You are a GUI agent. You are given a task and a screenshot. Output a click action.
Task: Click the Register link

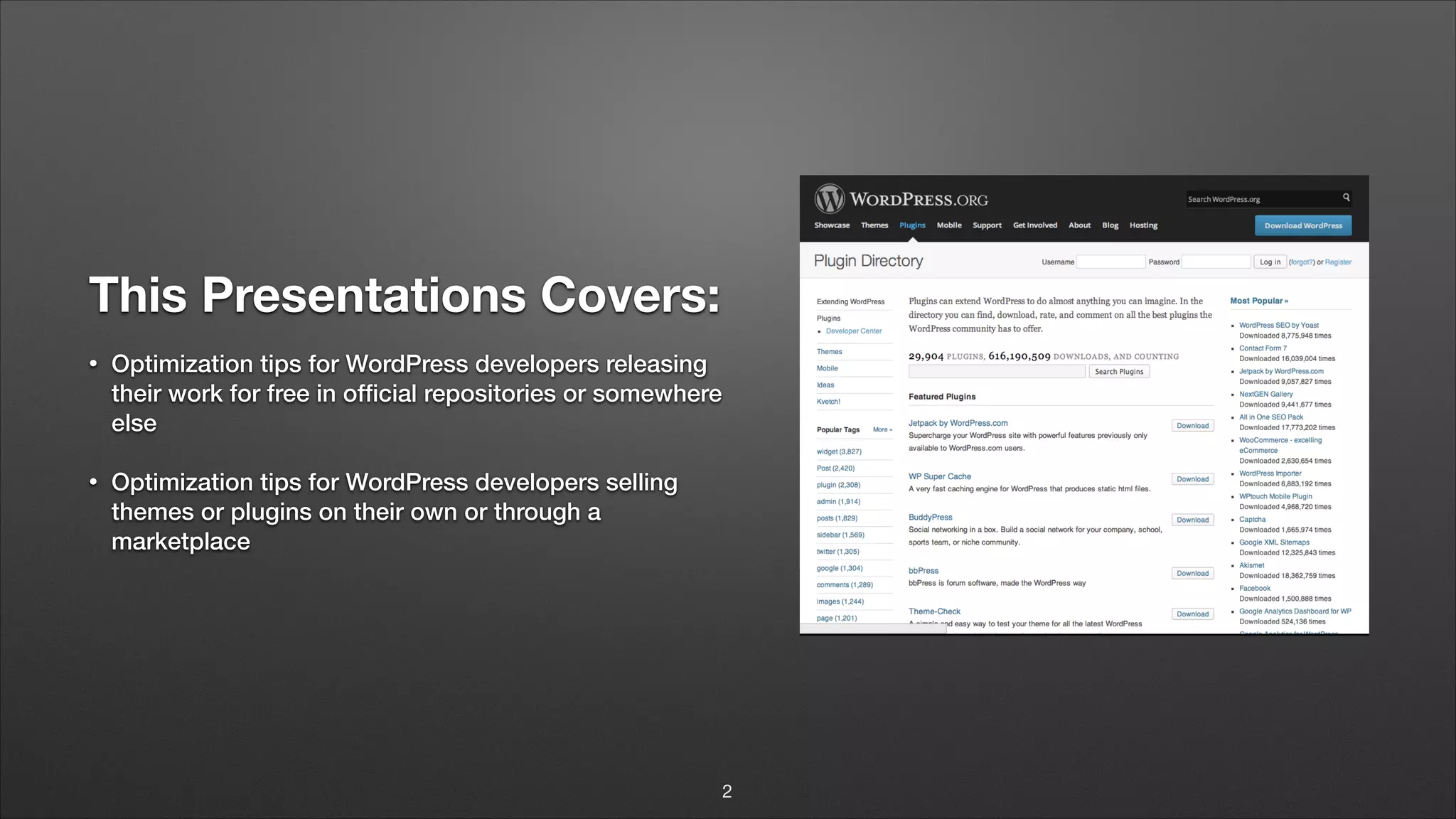coord(1338,262)
